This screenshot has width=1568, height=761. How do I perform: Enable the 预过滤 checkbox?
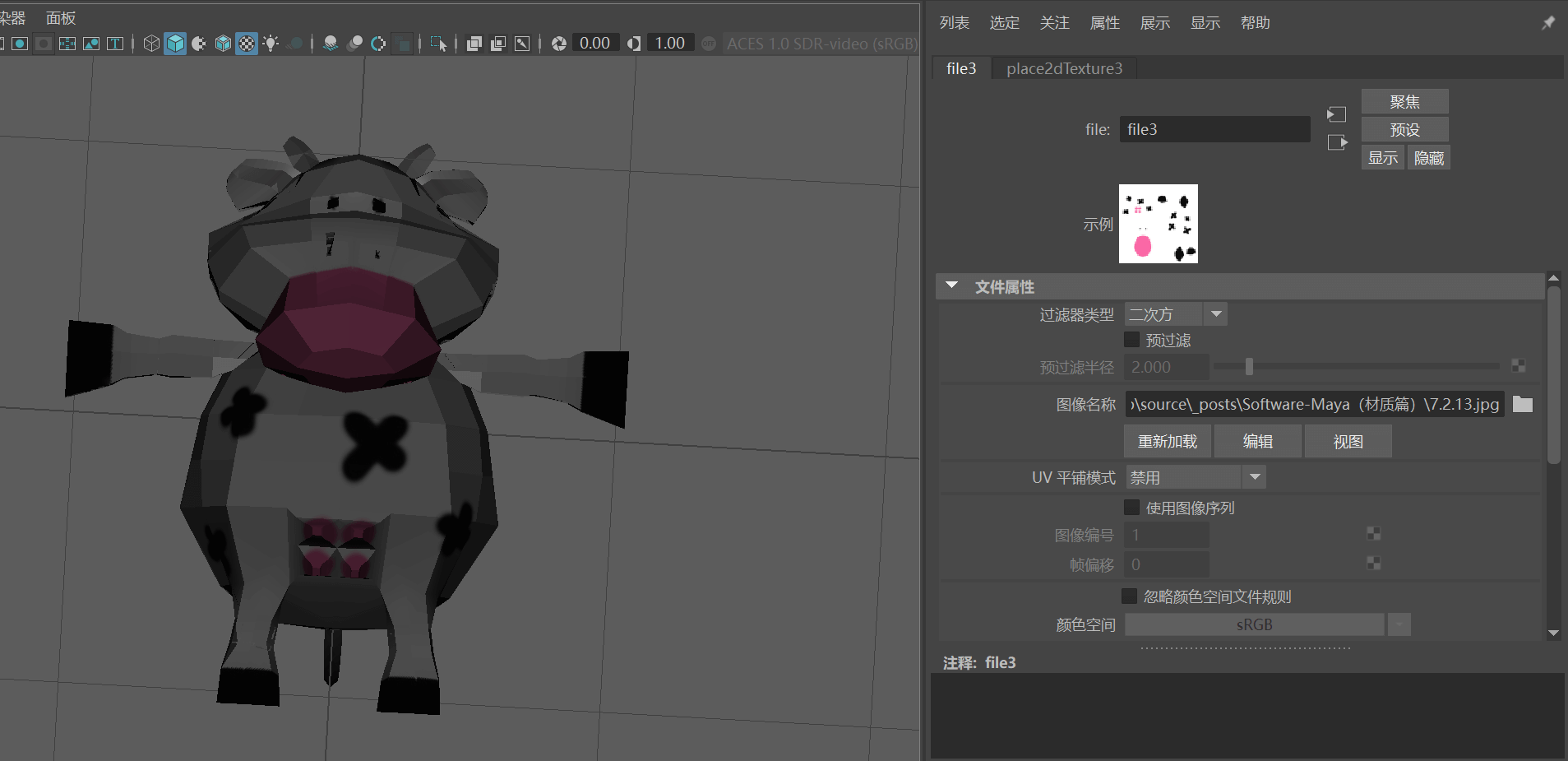[1132, 340]
